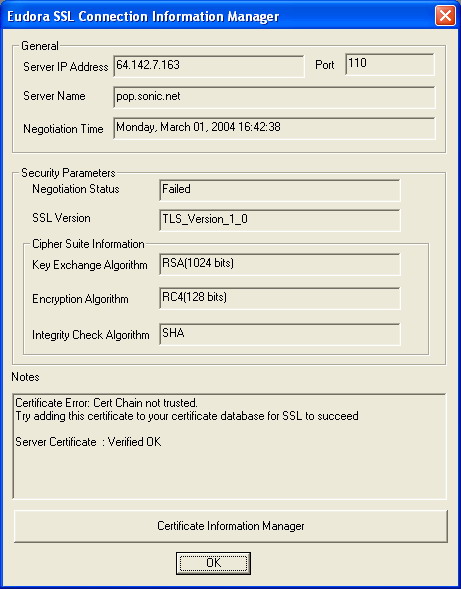The height and width of the screenshot is (589, 461).
Task: Click the "Key Exchange Algorithm" label
Action: pyautogui.click(x=90, y=265)
